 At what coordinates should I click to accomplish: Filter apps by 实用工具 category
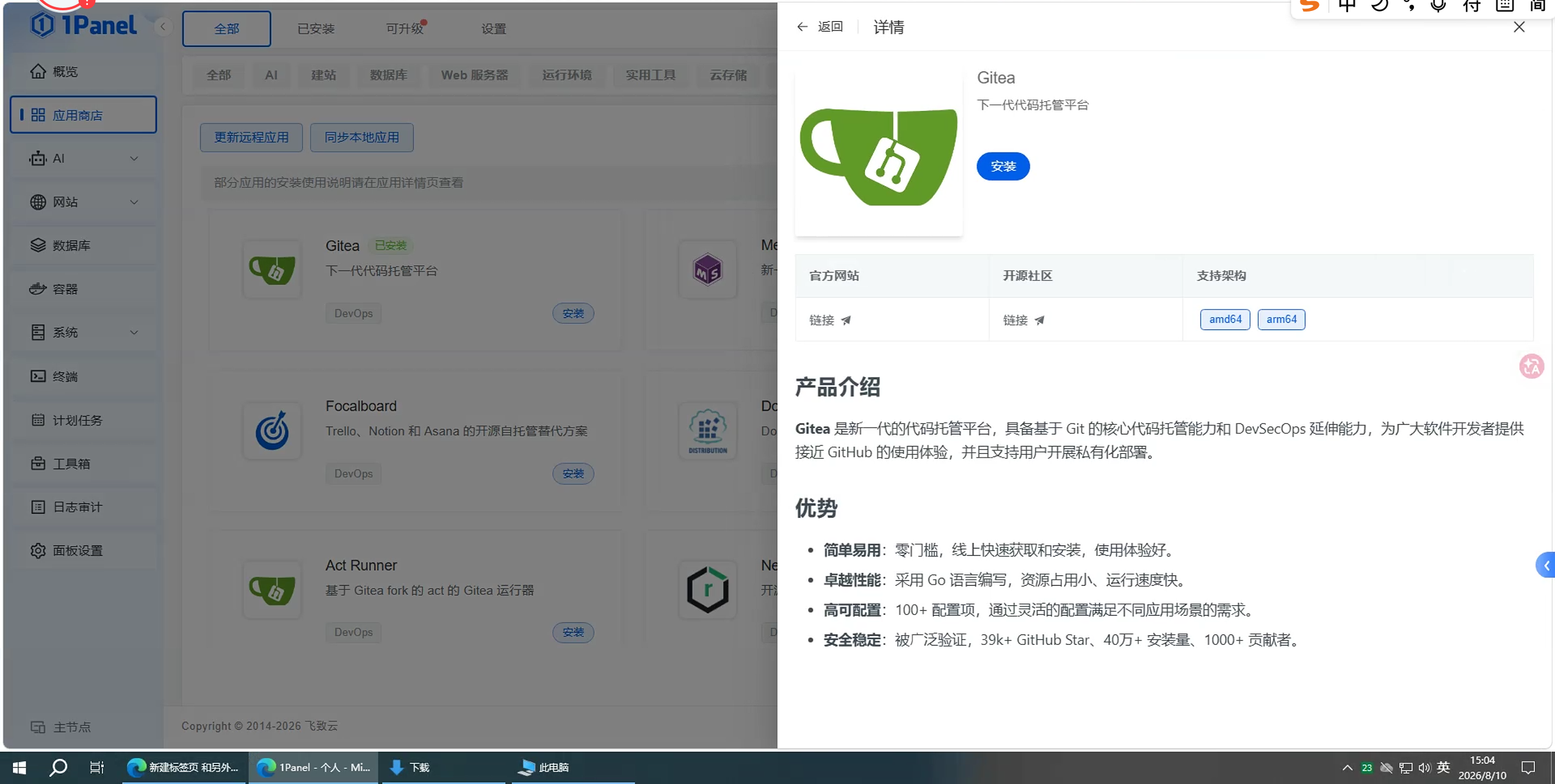[x=651, y=75]
